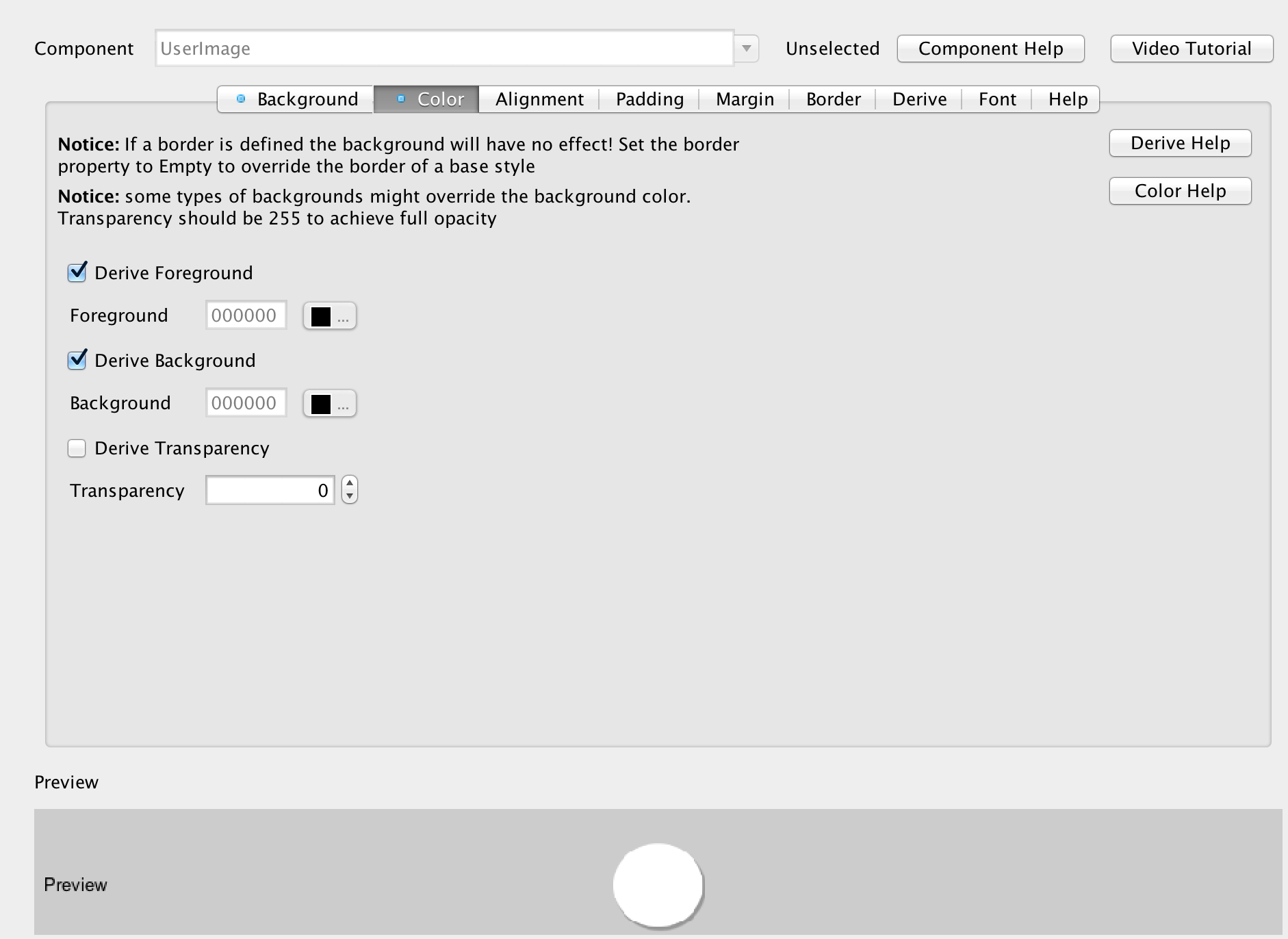Click the blue indicator on Background tab
The image size is (1288, 939).
[241, 99]
